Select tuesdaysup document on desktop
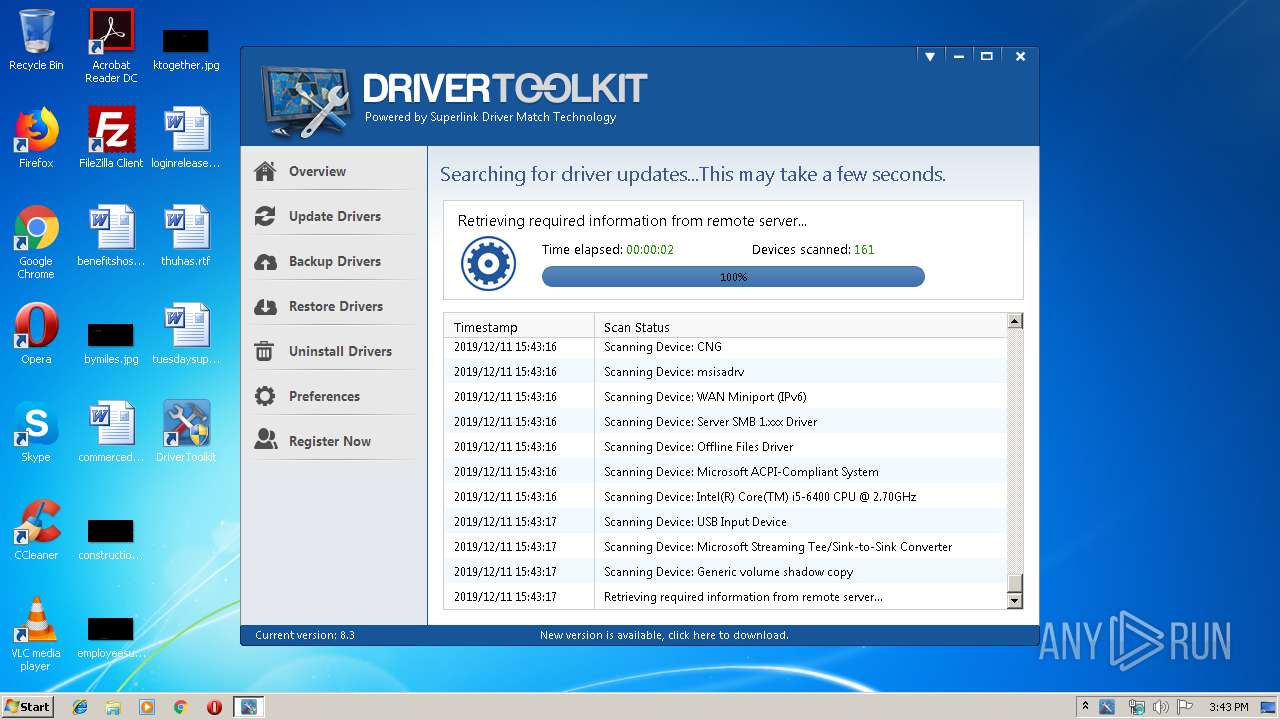The width and height of the screenshot is (1280, 720). (x=186, y=334)
